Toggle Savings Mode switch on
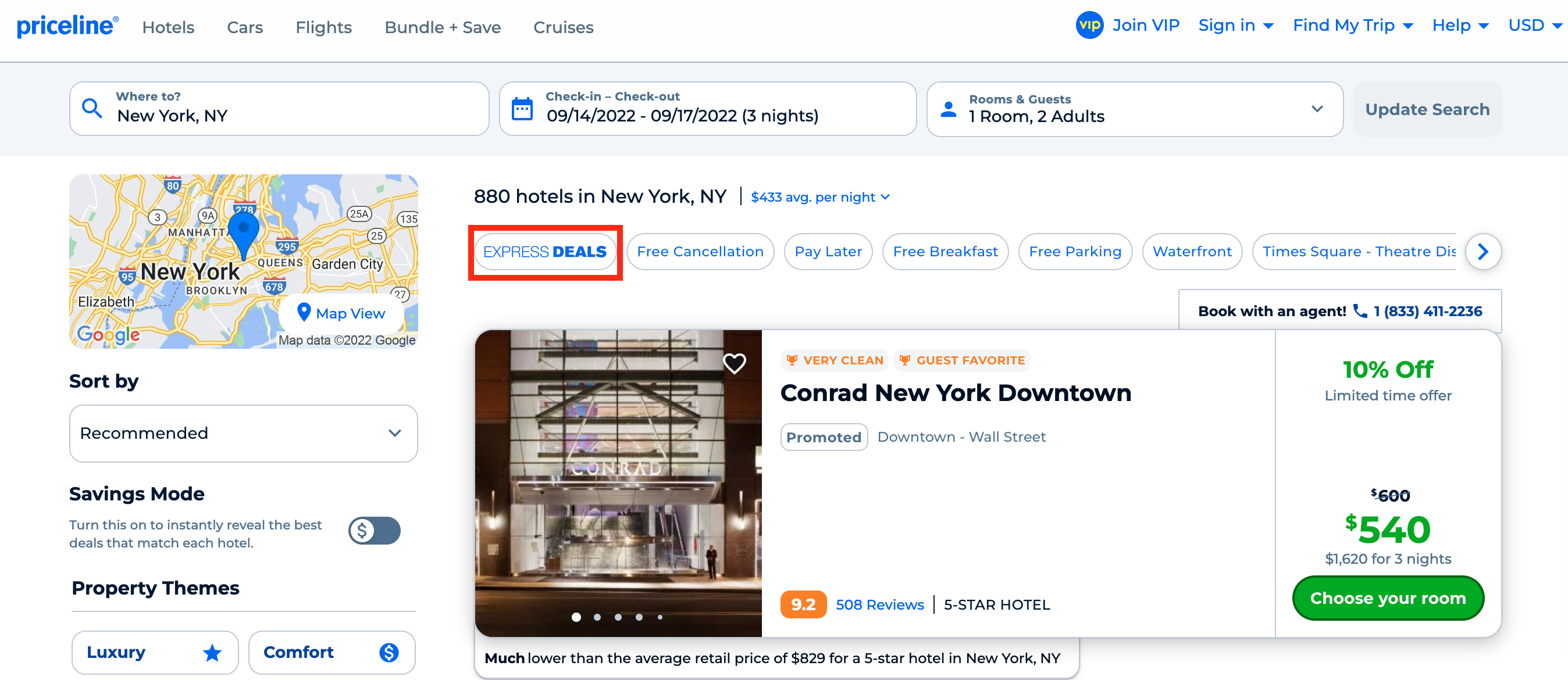The image size is (1568, 680). tap(375, 531)
